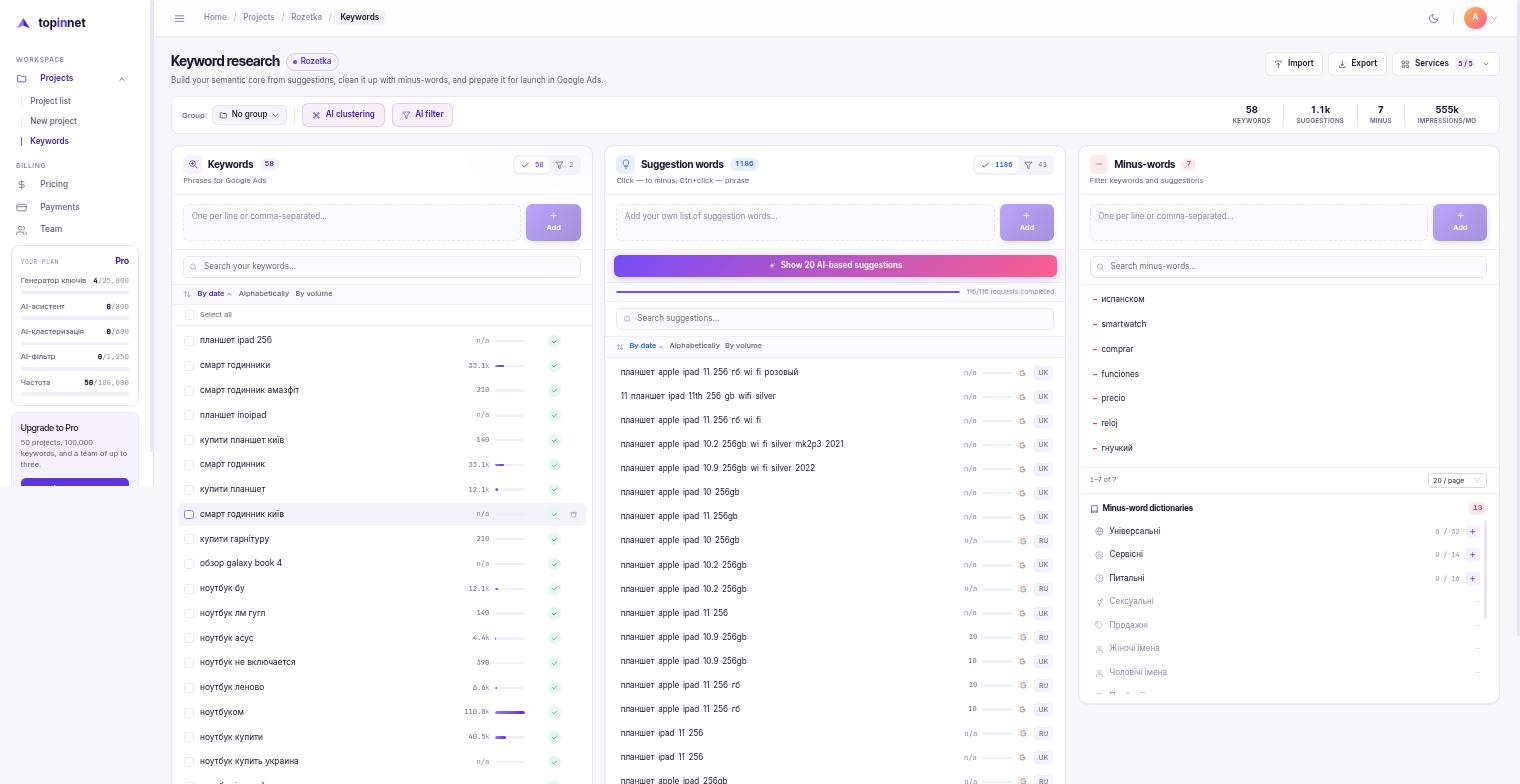The height and width of the screenshot is (784, 1520).
Task: Open the No group dropdown
Action: point(249,115)
